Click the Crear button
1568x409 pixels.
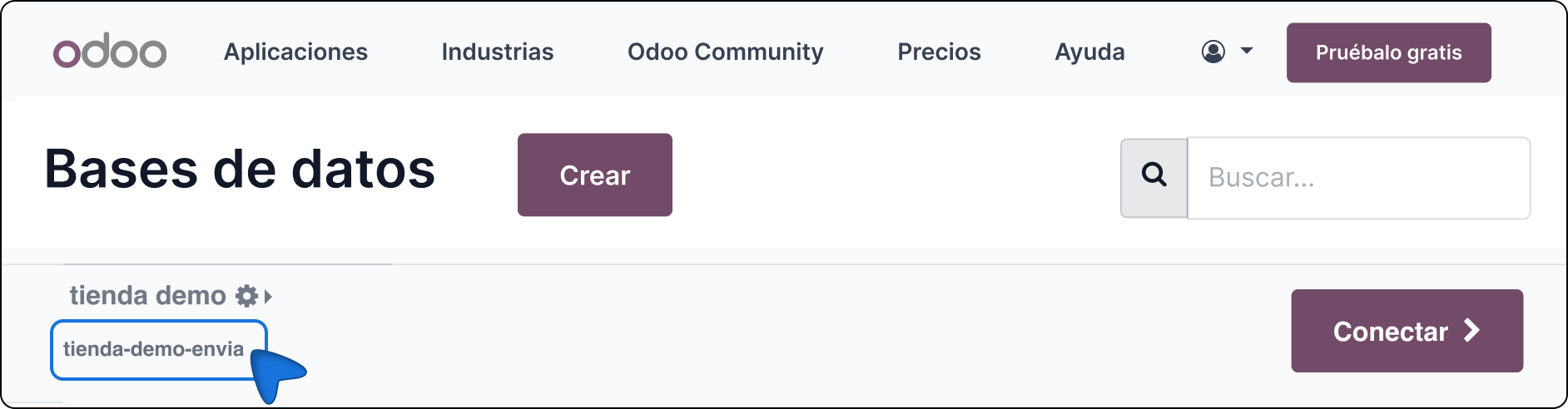click(x=594, y=175)
